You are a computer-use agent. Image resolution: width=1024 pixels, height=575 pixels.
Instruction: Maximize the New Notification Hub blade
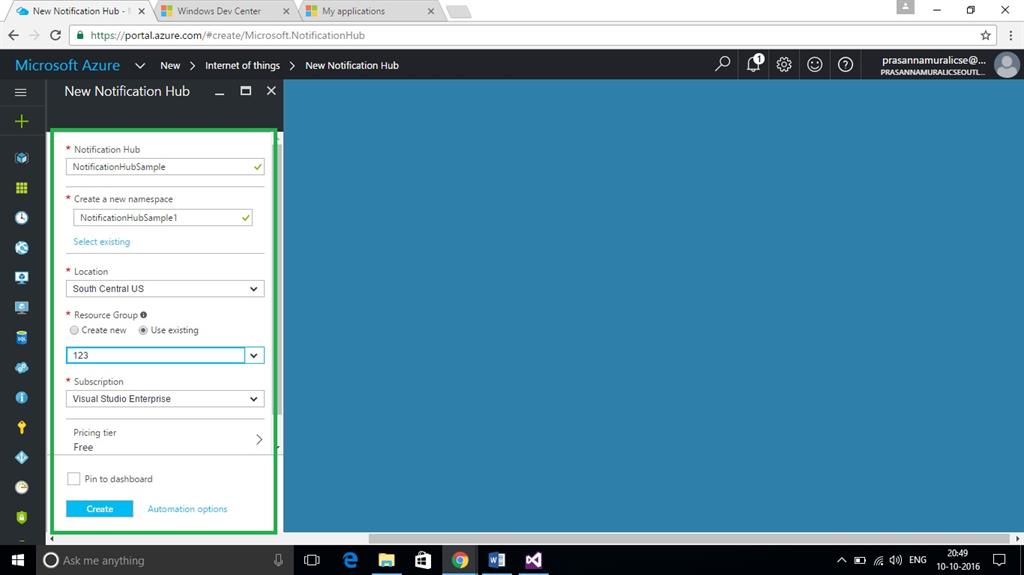(246, 91)
